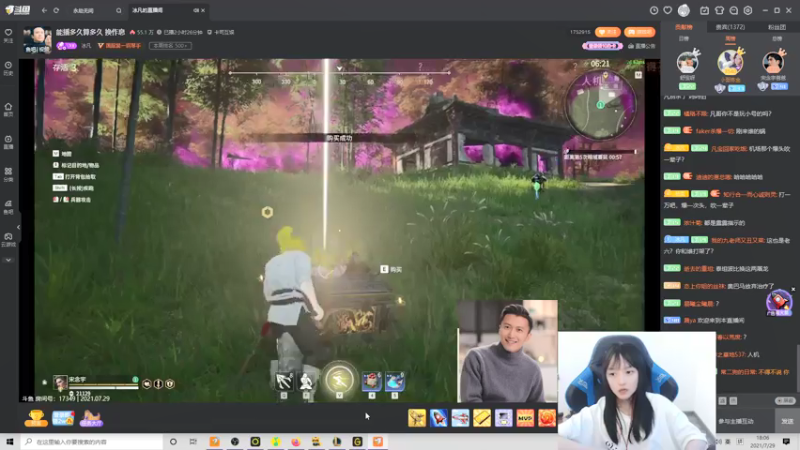
Task: Open the right crowned avatar in the ranking
Action: point(773,62)
